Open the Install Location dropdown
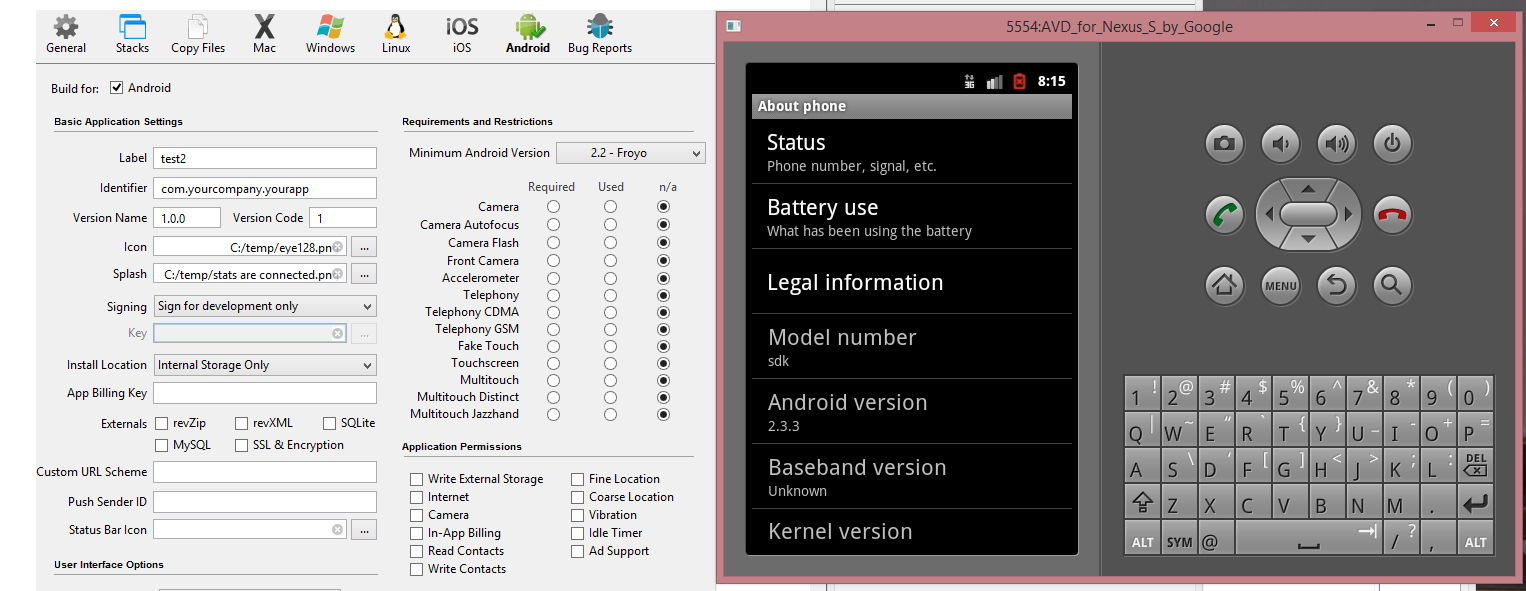 pos(265,365)
